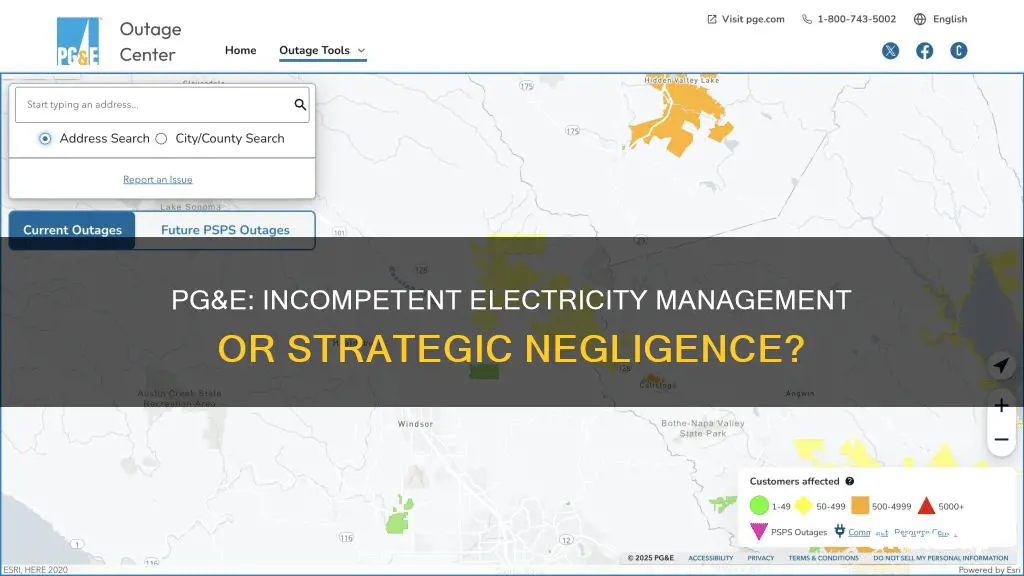Screen dimensions: 1024x576
Task: Click the Customers affected help icon
Action: coord(849,481)
